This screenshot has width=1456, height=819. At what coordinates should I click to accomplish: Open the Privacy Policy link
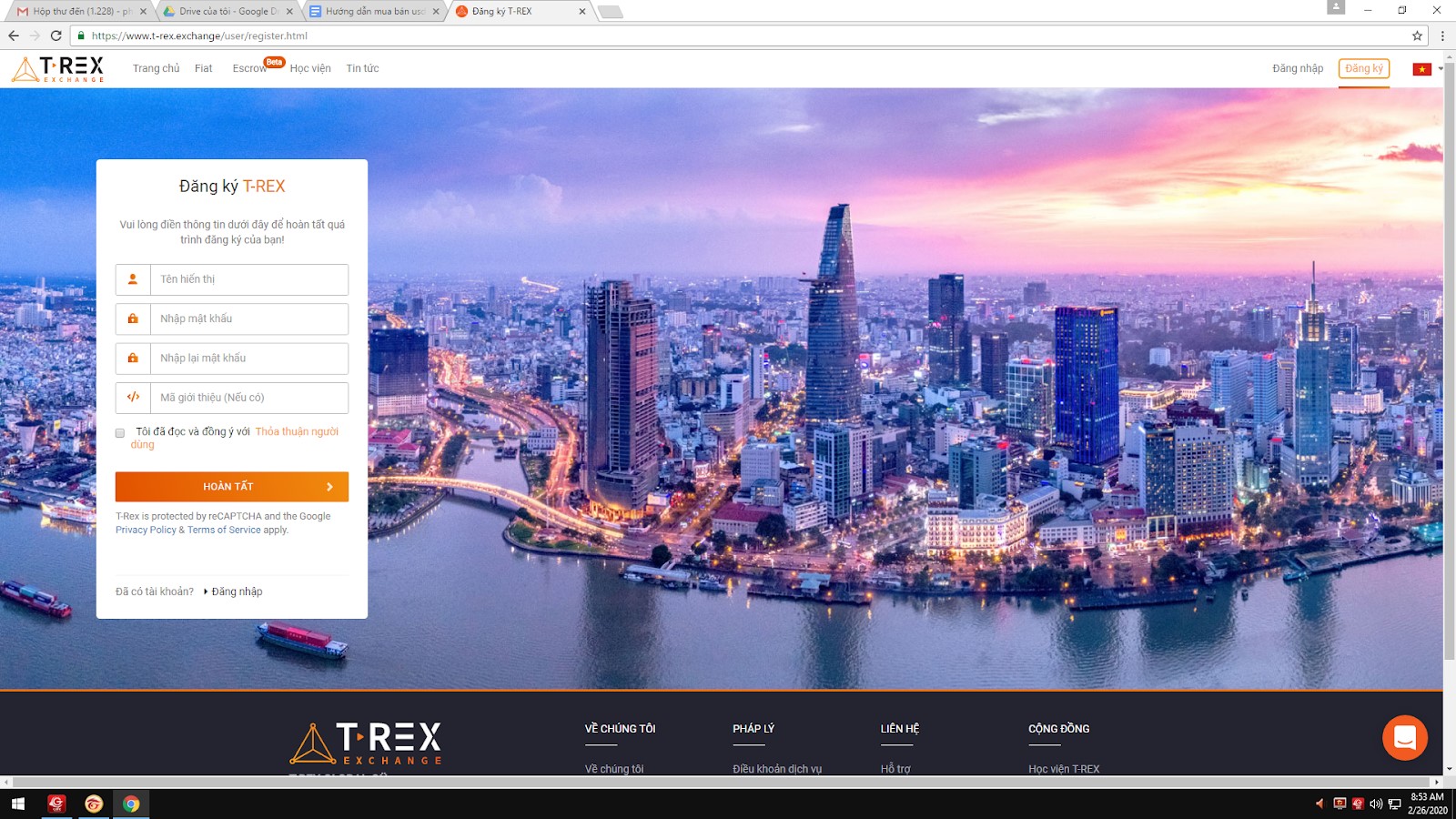pyautogui.click(x=146, y=530)
